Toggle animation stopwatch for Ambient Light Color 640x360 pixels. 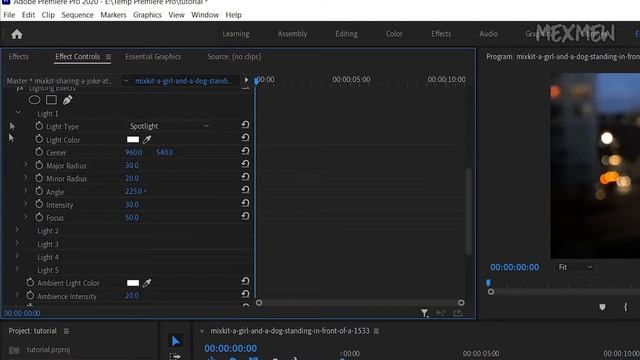(30, 282)
